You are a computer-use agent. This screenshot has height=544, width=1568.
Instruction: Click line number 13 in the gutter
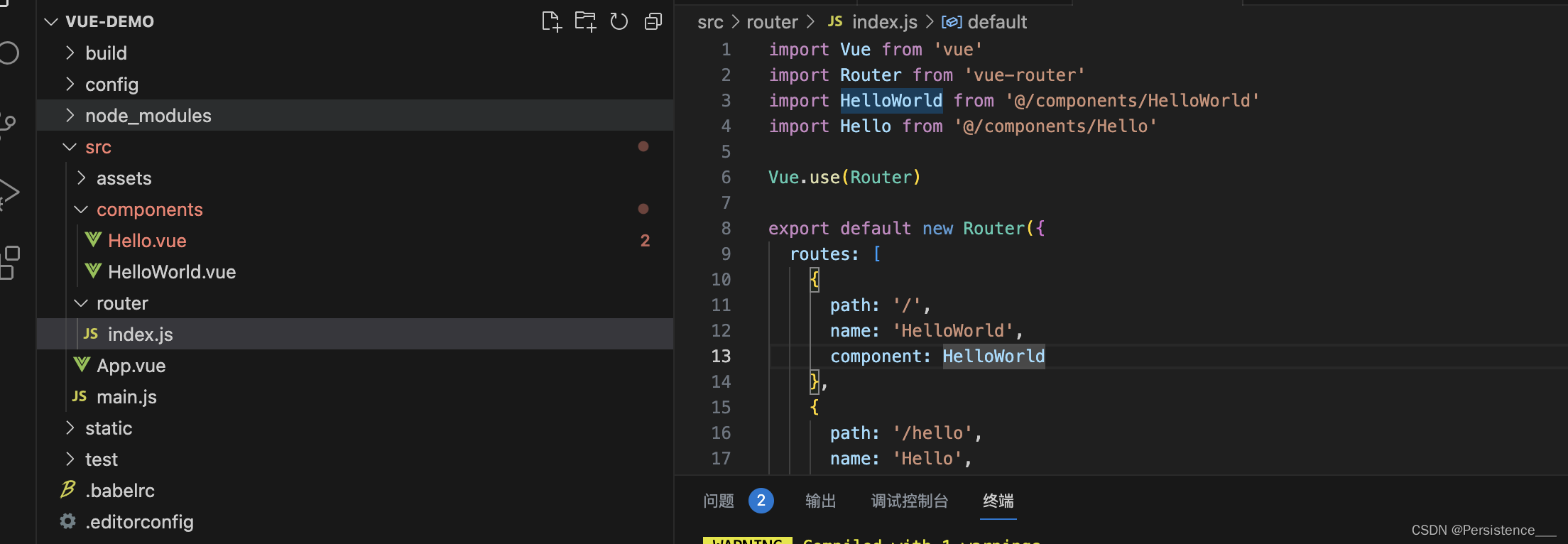[721, 356]
